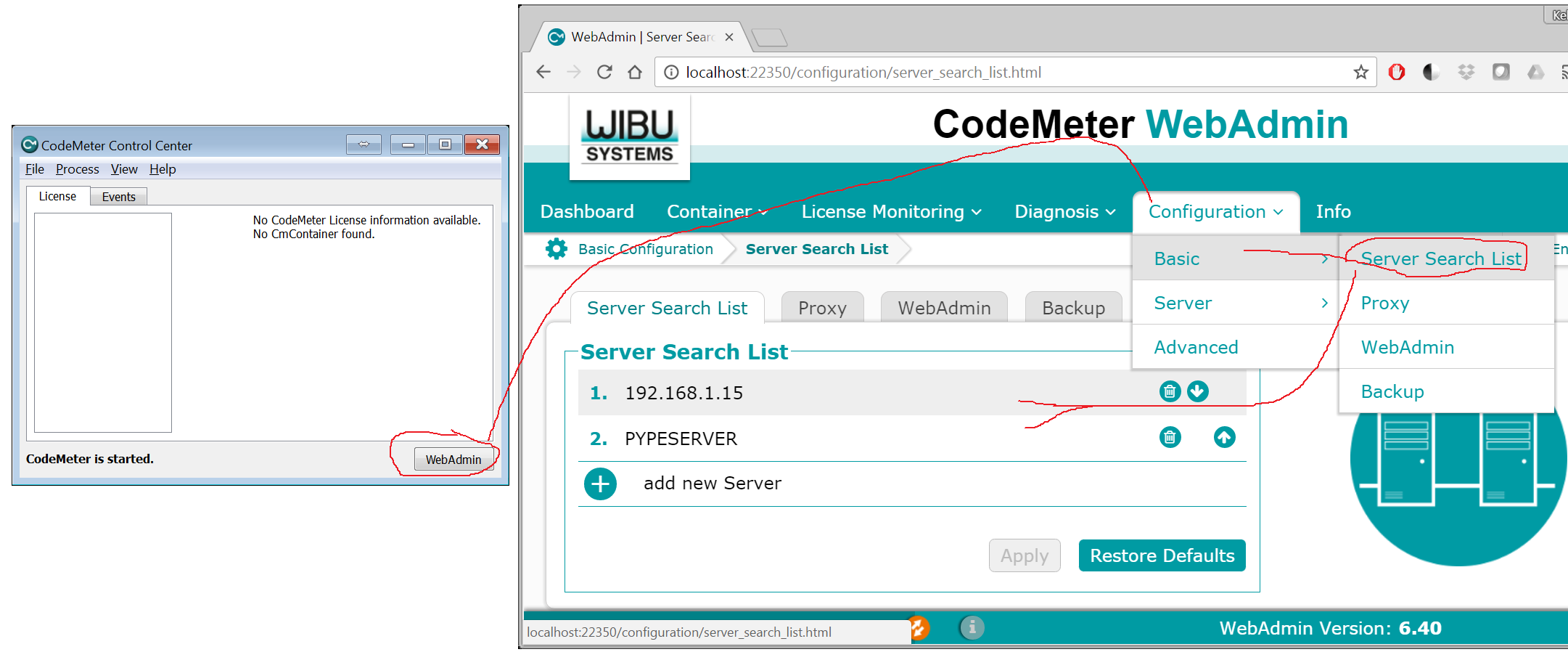Delete PYPESERVER with its trash icon
Screen dimensions: 1568x652
[x=1170, y=438]
